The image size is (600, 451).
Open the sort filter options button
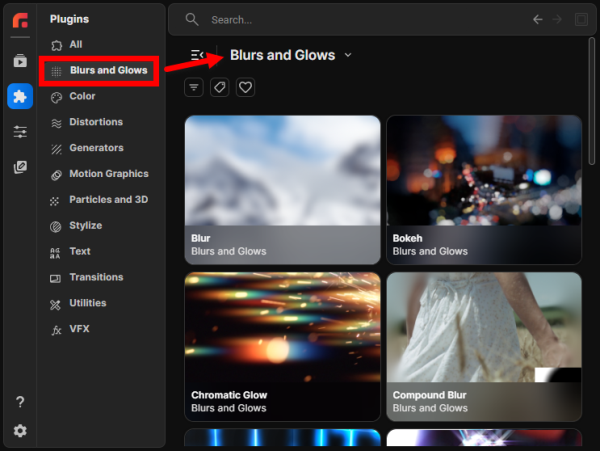pyautogui.click(x=194, y=88)
